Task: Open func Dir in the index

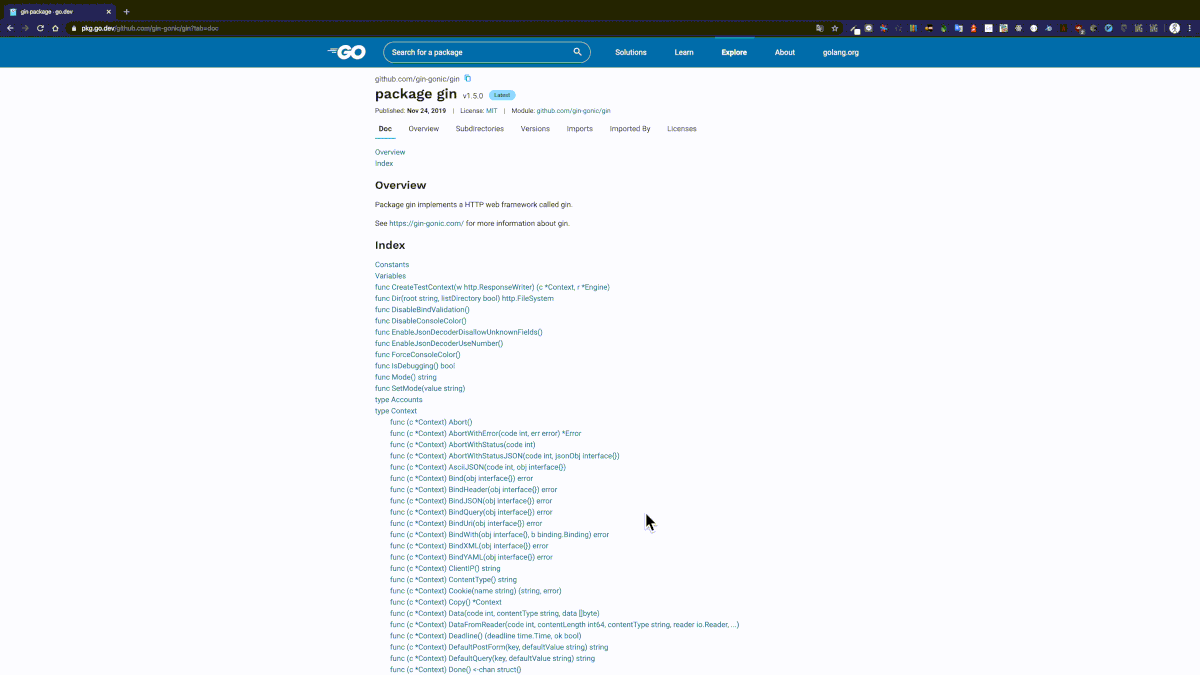Action: click(x=464, y=298)
